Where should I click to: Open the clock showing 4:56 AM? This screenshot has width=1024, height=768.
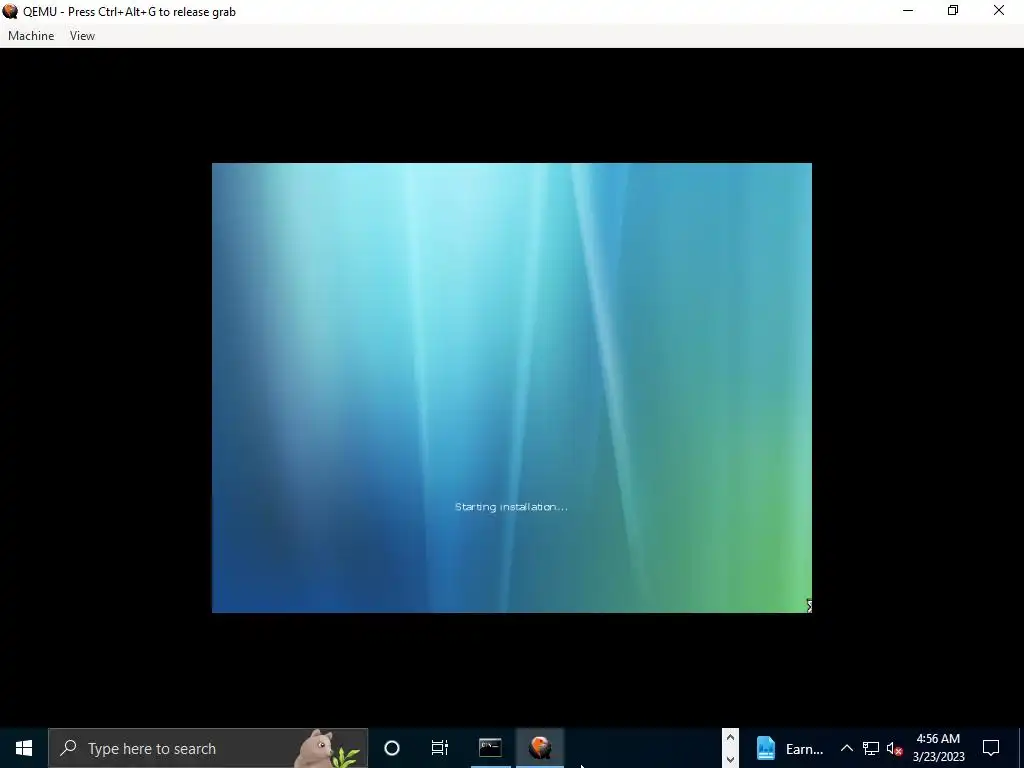(x=938, y=748)
